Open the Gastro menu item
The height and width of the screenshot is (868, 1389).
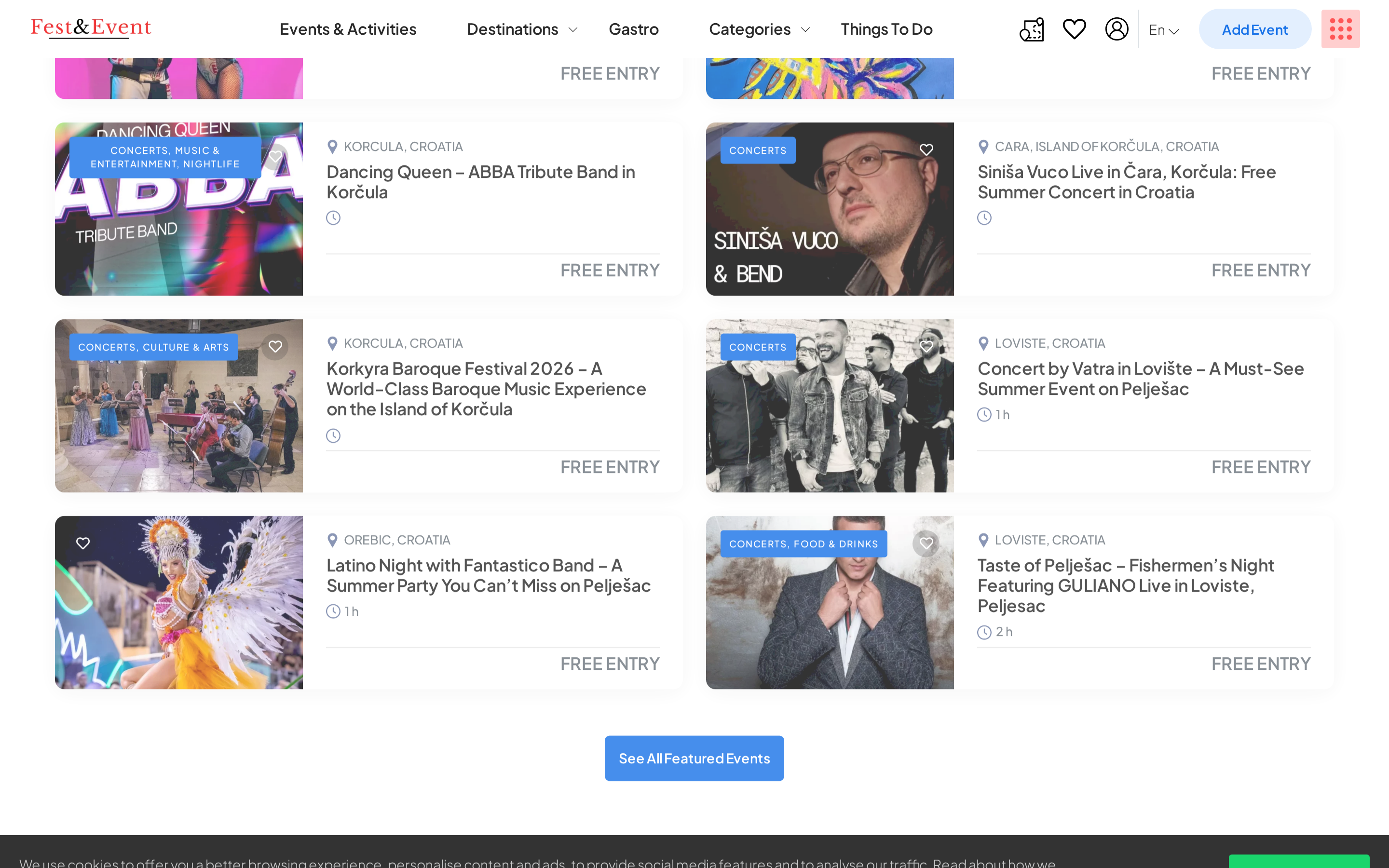click(633, 29)
